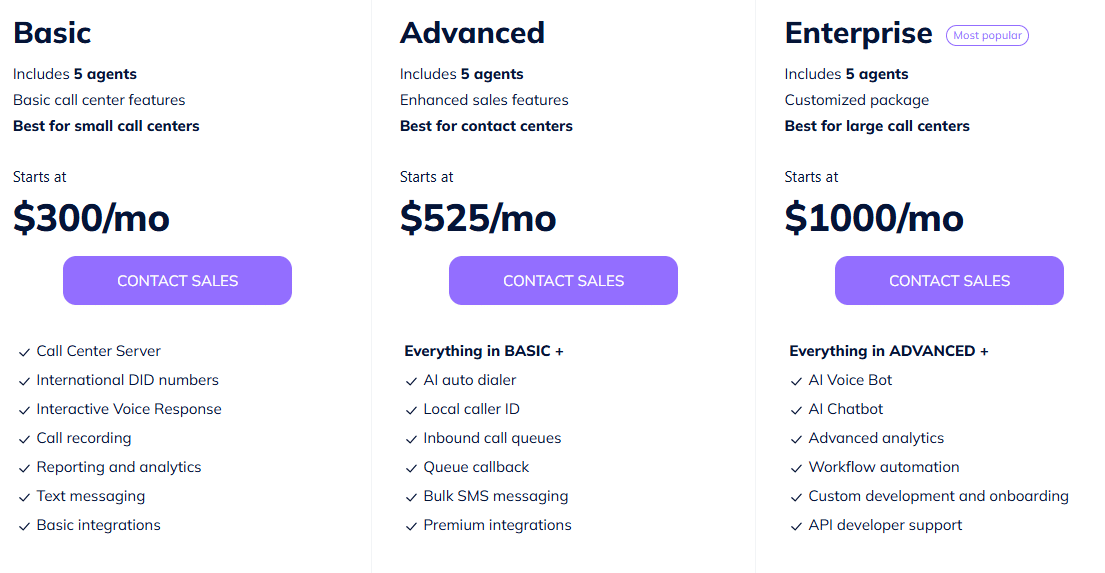Click checkmark beside Local caller ID

coord(412,410)
